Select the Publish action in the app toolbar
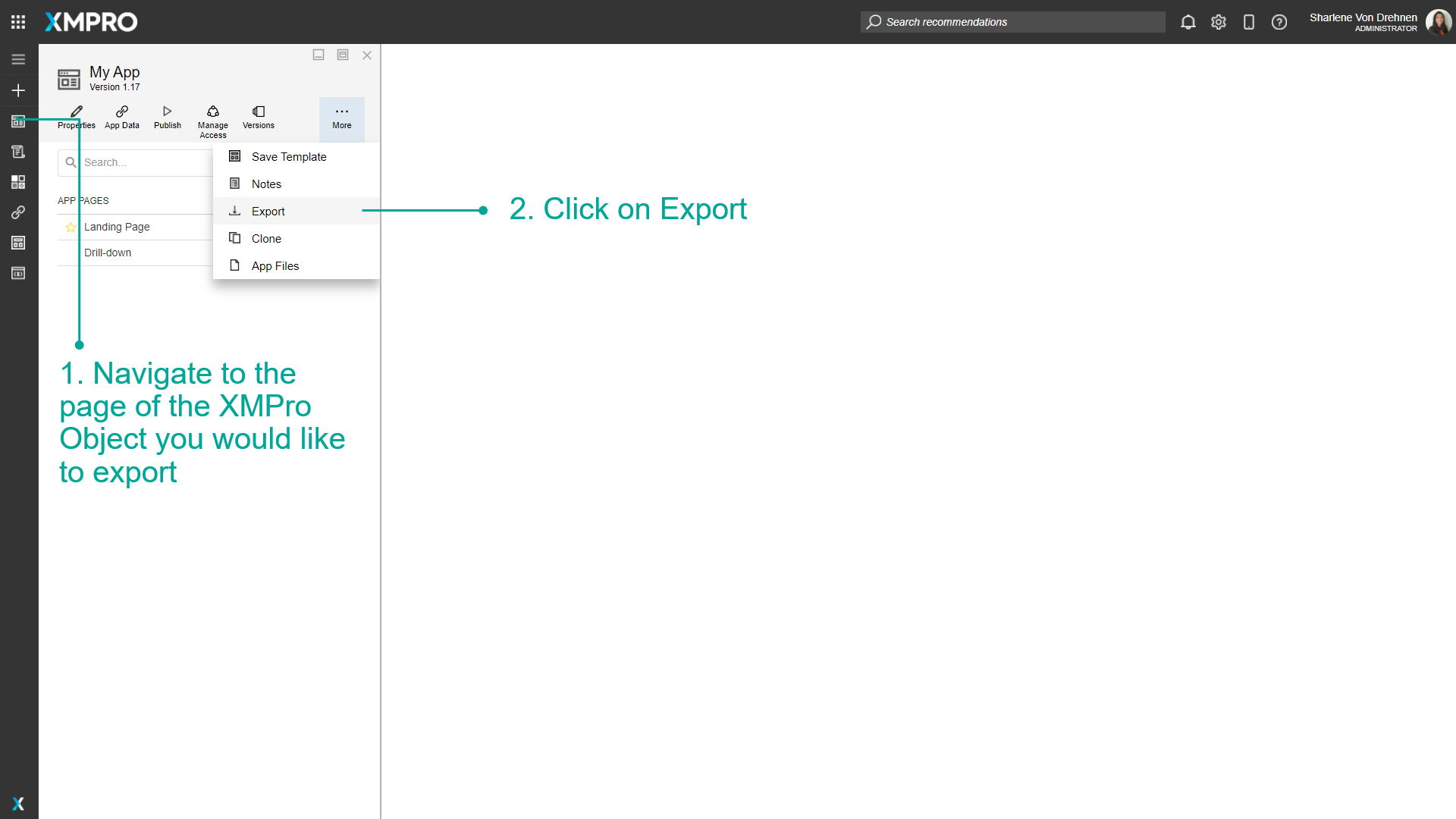The height and width of the screenshot is (819, 1456). tap(167, 118)
